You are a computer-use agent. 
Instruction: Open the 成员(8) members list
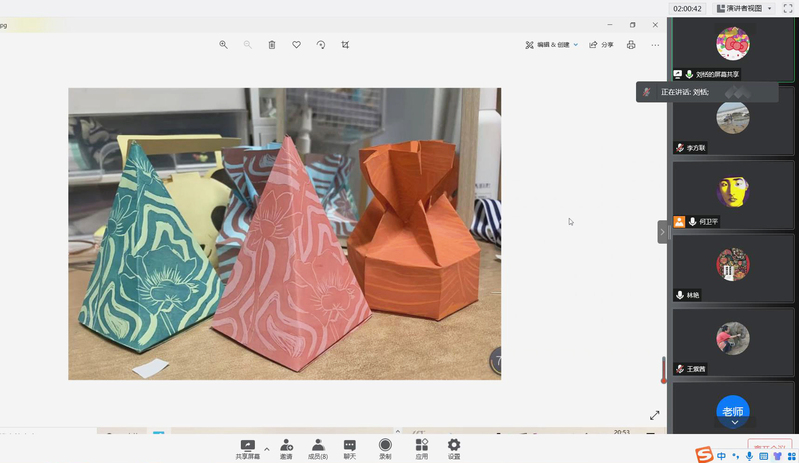(318, 449)
